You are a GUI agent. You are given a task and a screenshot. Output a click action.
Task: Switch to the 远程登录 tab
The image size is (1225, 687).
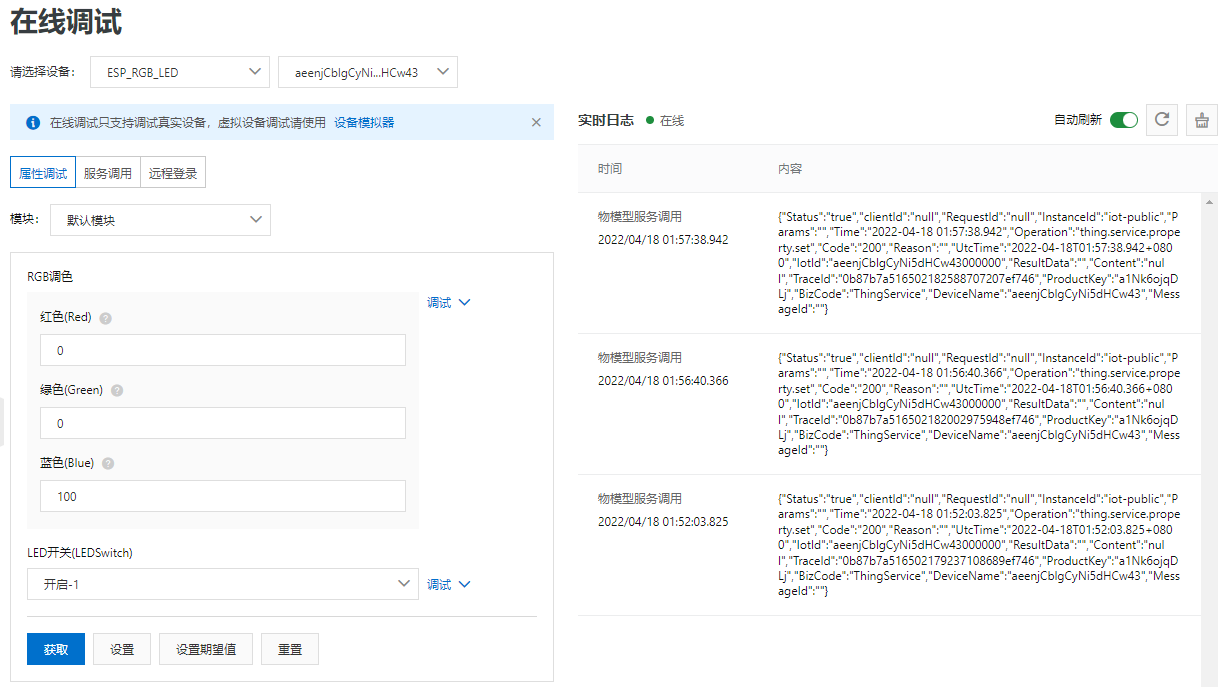pyautogui.click(x=173, y=173)
